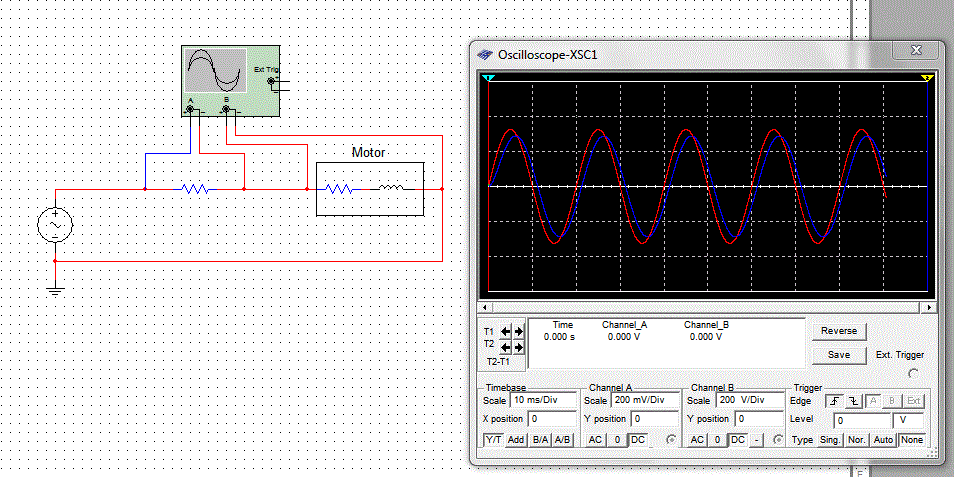Click oscilloscope channel A terminal
Image resolution: width=954 pixels, height=477 pixels.
(190, 109)
